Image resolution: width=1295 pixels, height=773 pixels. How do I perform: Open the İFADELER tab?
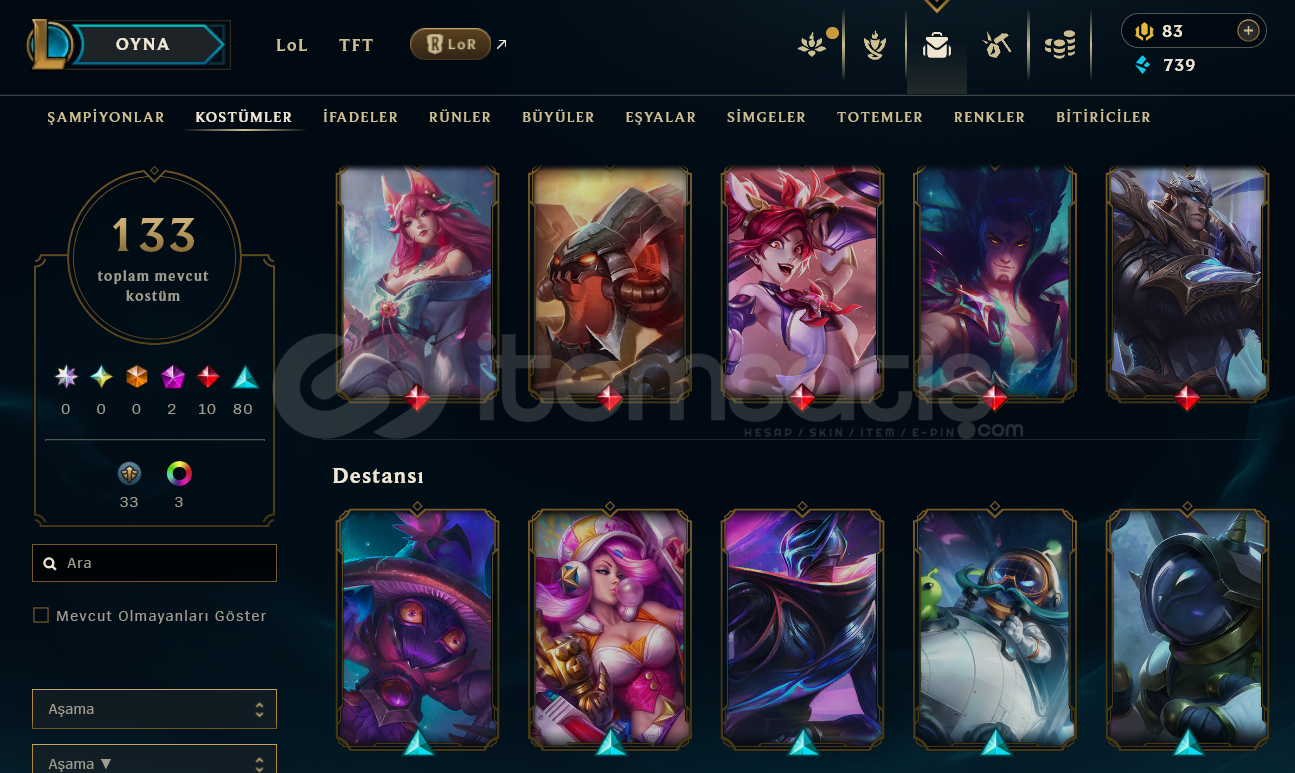pyautogui.click(x=361, y=117)
